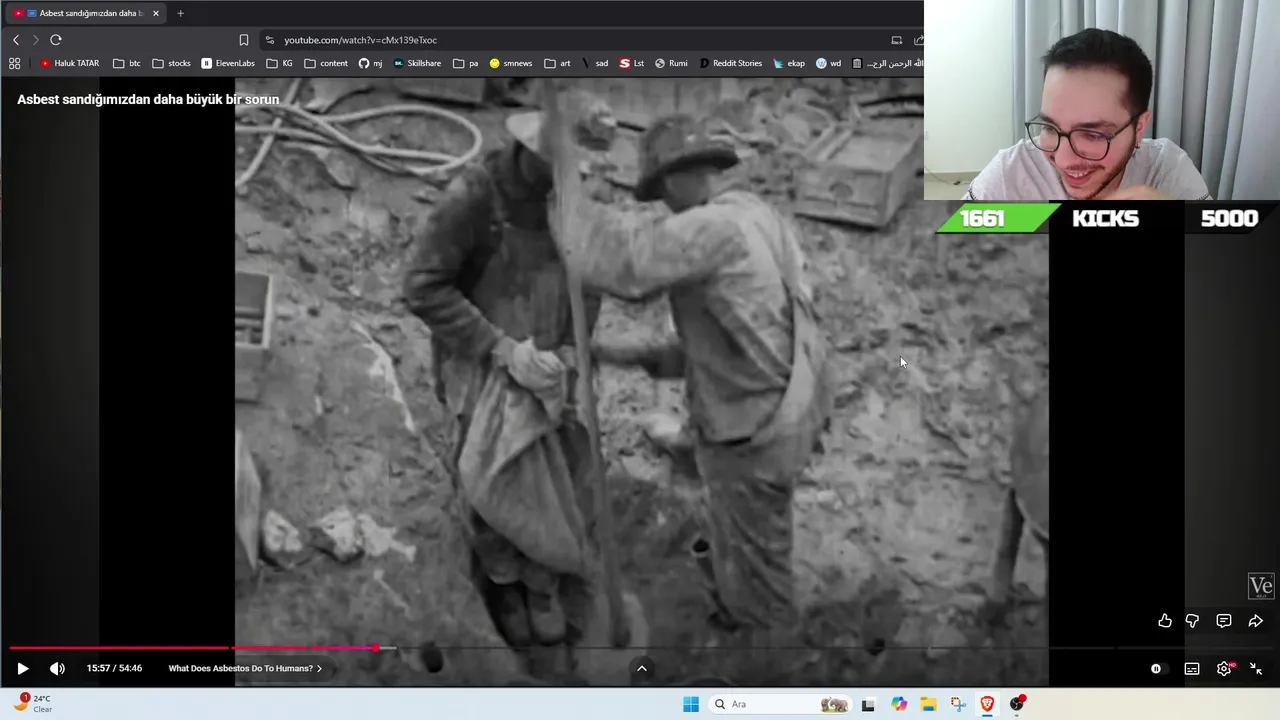Bookmark this page
This screenshot has width=1280, height=720.
[244, 40]
